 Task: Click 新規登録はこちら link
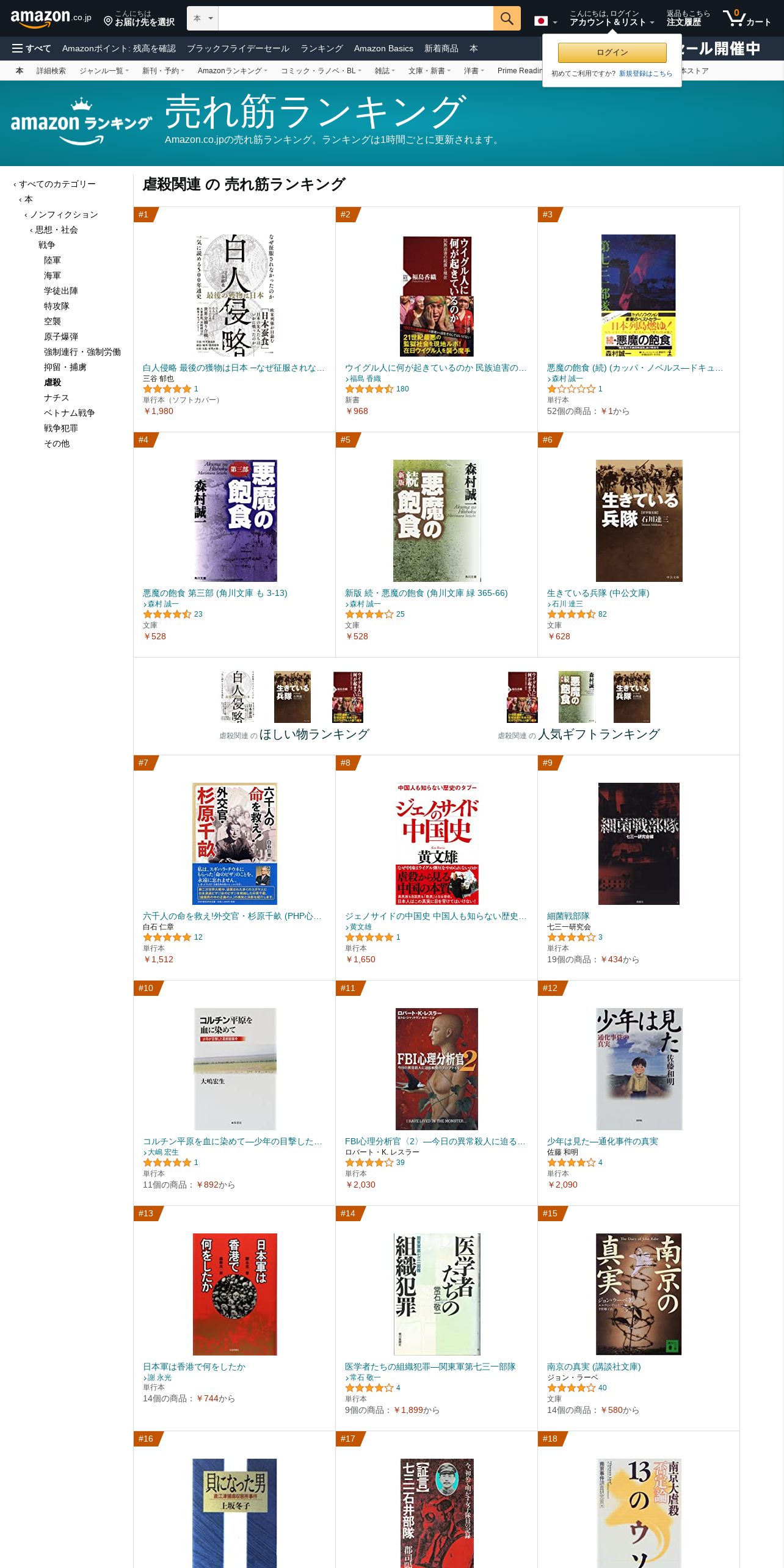coord(645,73)
